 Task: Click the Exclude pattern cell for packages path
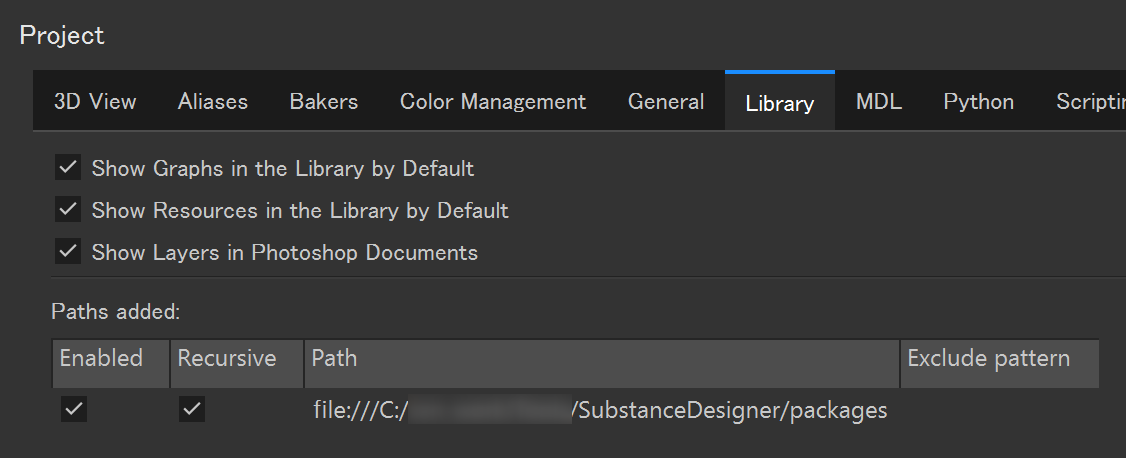[1000, 410]
